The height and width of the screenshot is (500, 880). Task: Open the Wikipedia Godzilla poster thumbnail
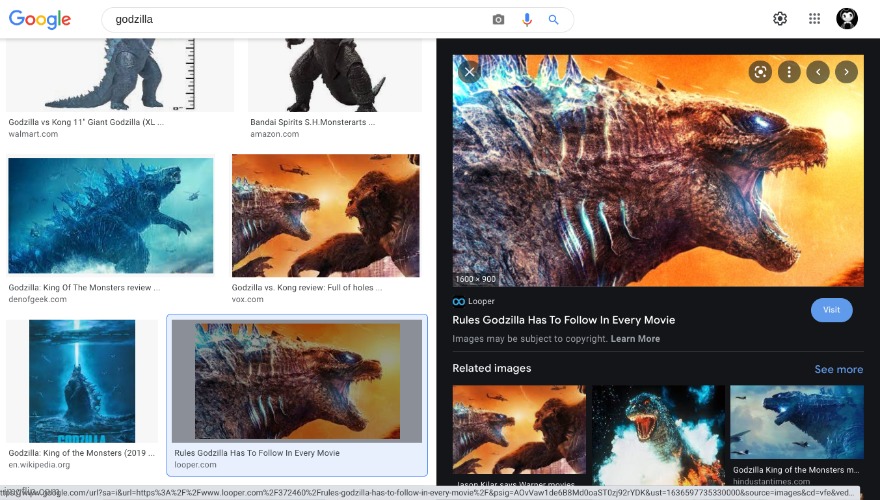coord(82,381)
